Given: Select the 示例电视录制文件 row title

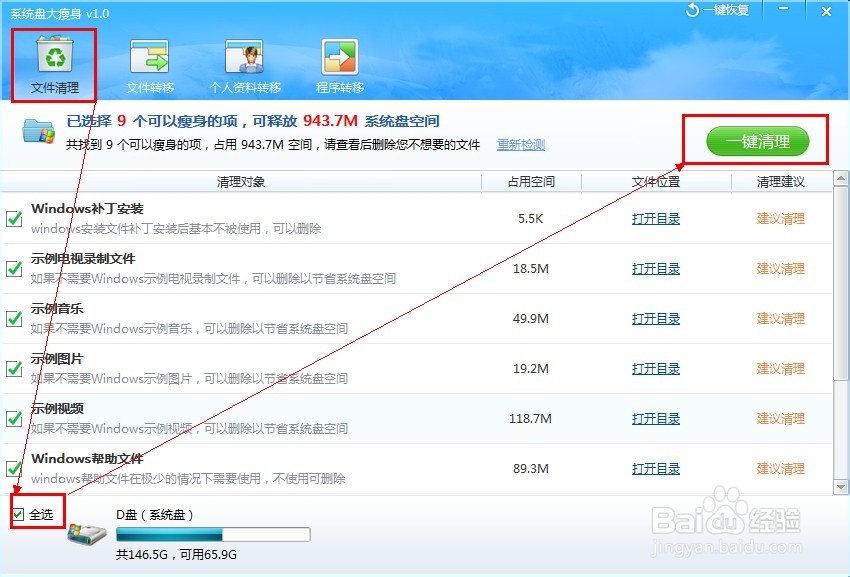Looking at the screenshot, I should coord(83,259).
